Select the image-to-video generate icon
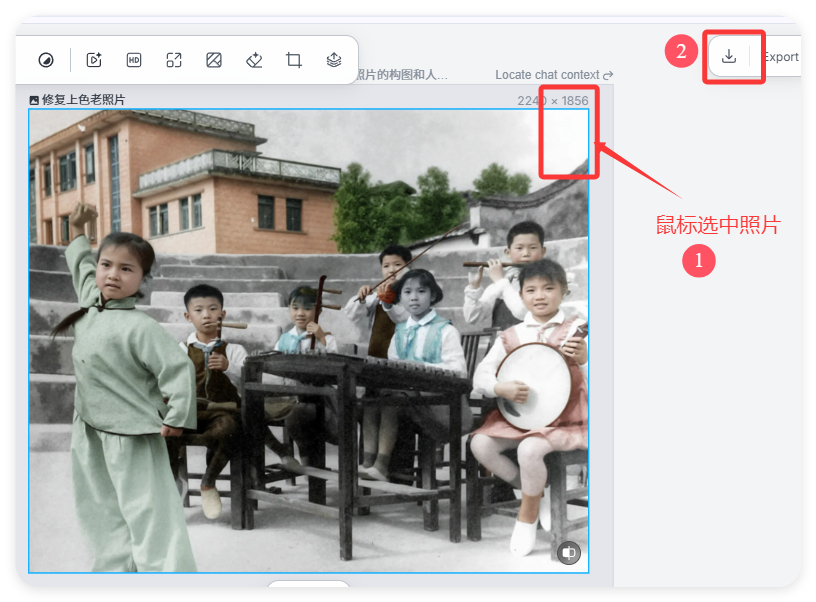Screen dimensions: 816x602 click(94, 60)
